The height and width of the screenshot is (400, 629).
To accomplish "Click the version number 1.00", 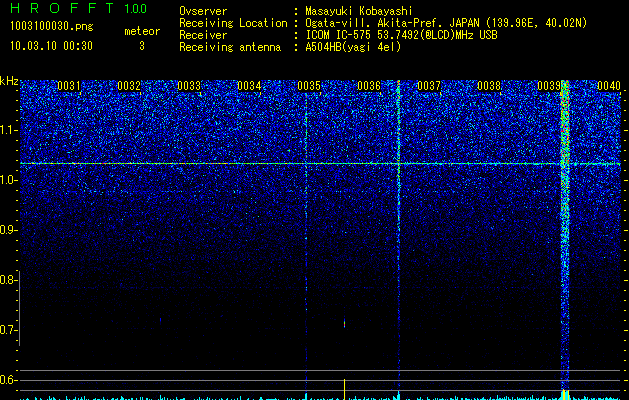I will (135, 8).
